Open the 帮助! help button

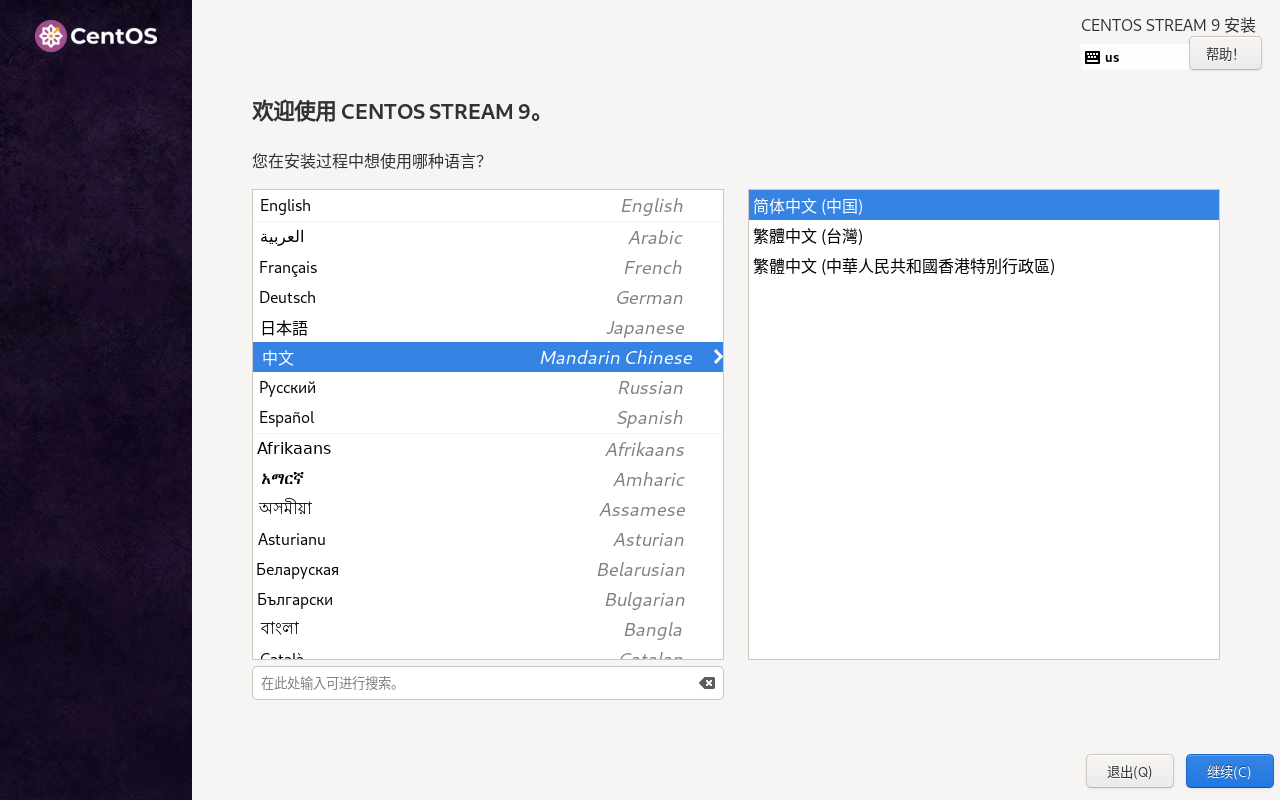click(x=1225, y=53)
